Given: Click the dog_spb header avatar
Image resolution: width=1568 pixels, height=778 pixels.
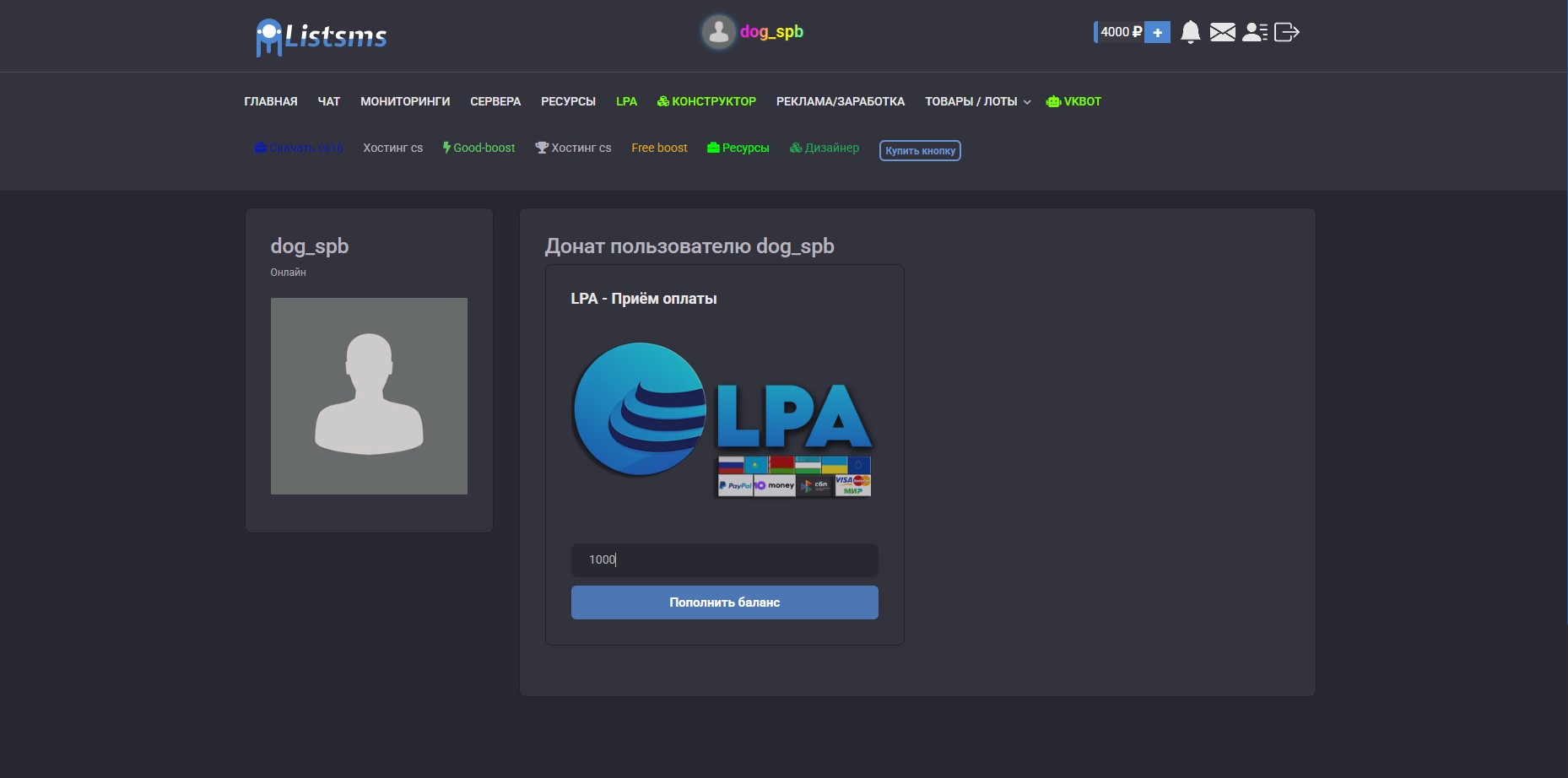Looking at the screenshot, I should [x=719, y=32].
